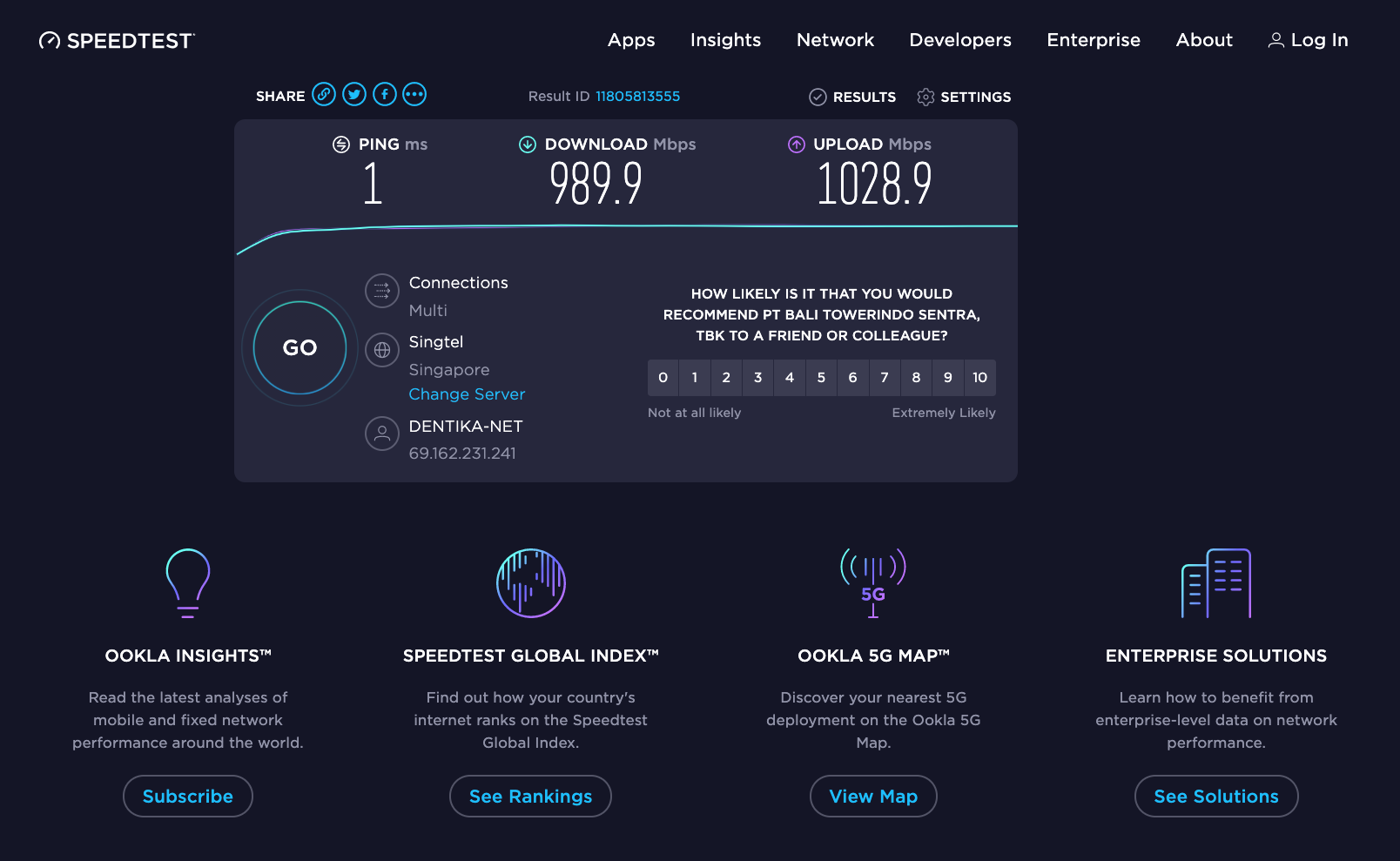This screenshot has width=1400, height=861.
Task: Open the Developers menu
Action: pyautogui.click(x=960, y=40)
